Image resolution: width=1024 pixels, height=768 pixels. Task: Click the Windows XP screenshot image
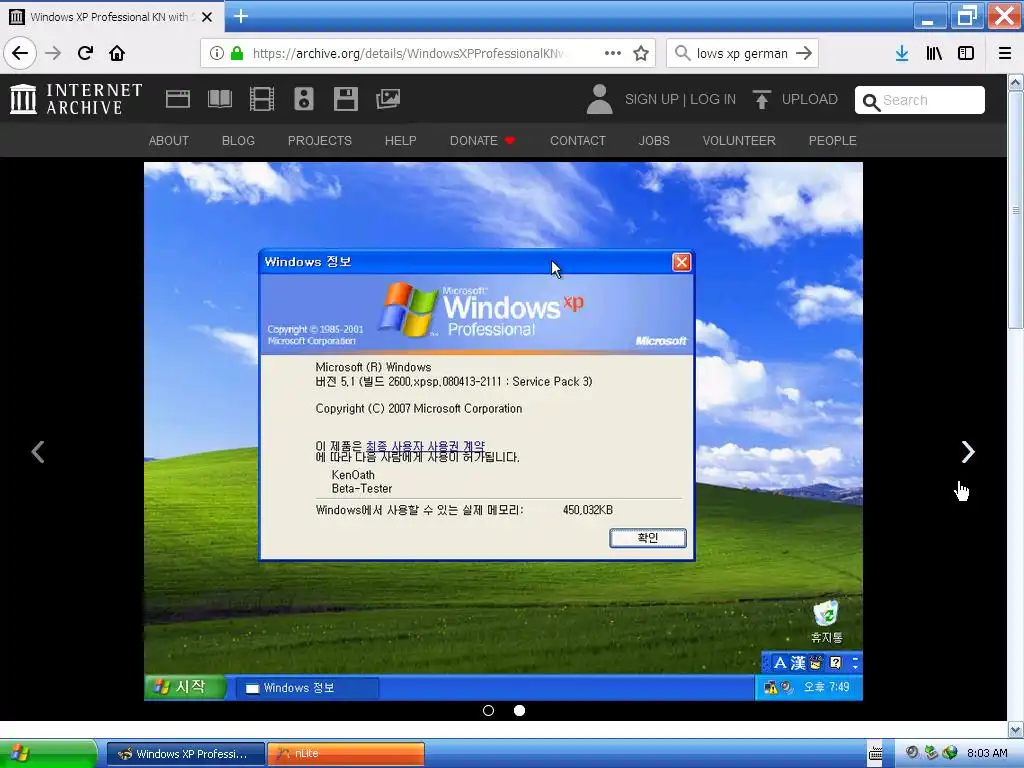point(503,431)
